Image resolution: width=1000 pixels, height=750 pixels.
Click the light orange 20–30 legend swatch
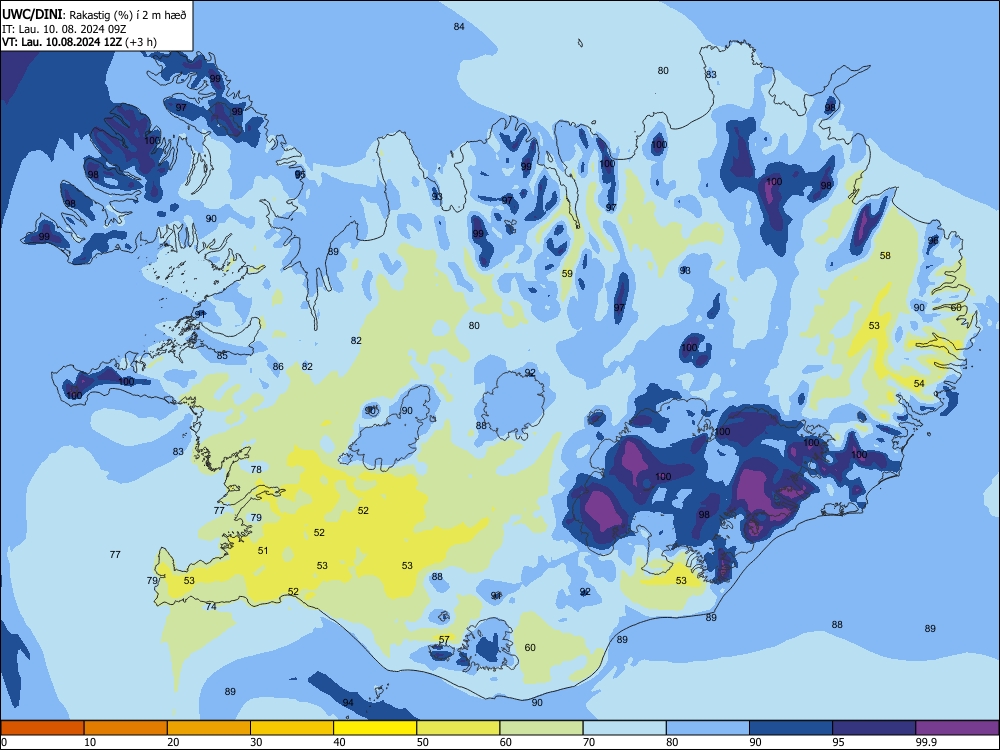click(209, 728)
